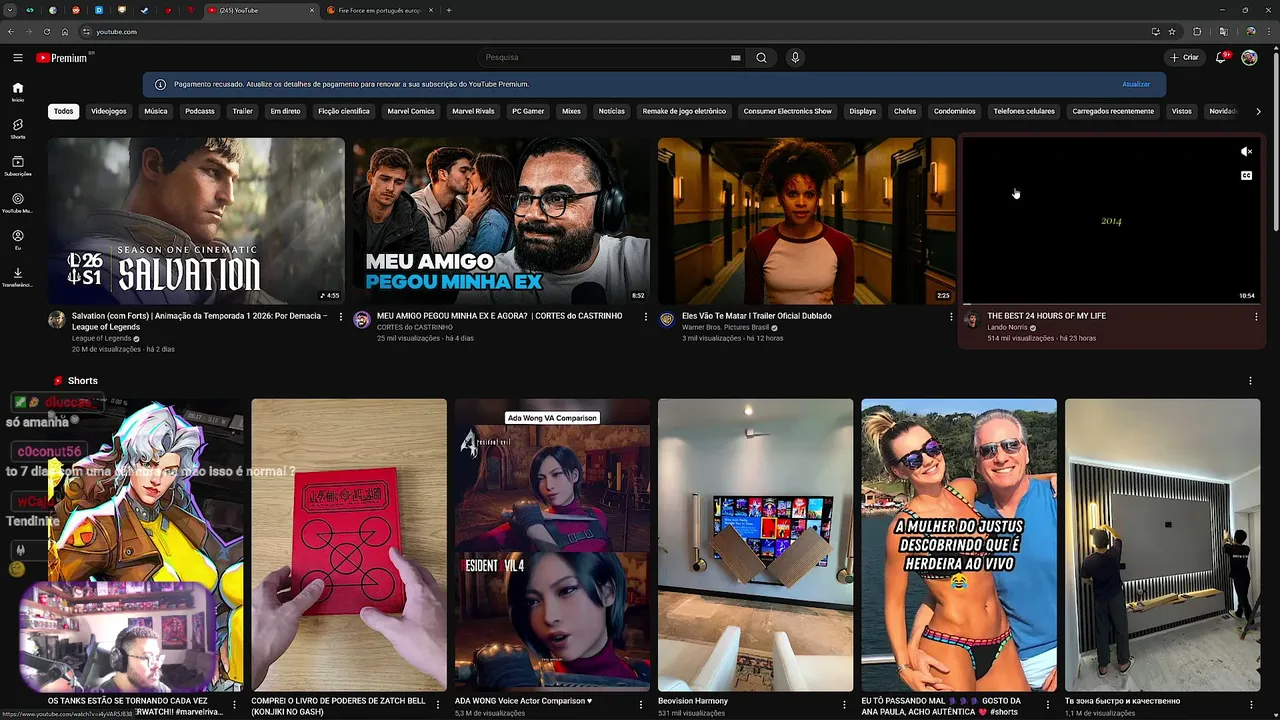Open the Subscrições sidebar icon
This screenshot has height=720, width=1280.
coord(18,166)
